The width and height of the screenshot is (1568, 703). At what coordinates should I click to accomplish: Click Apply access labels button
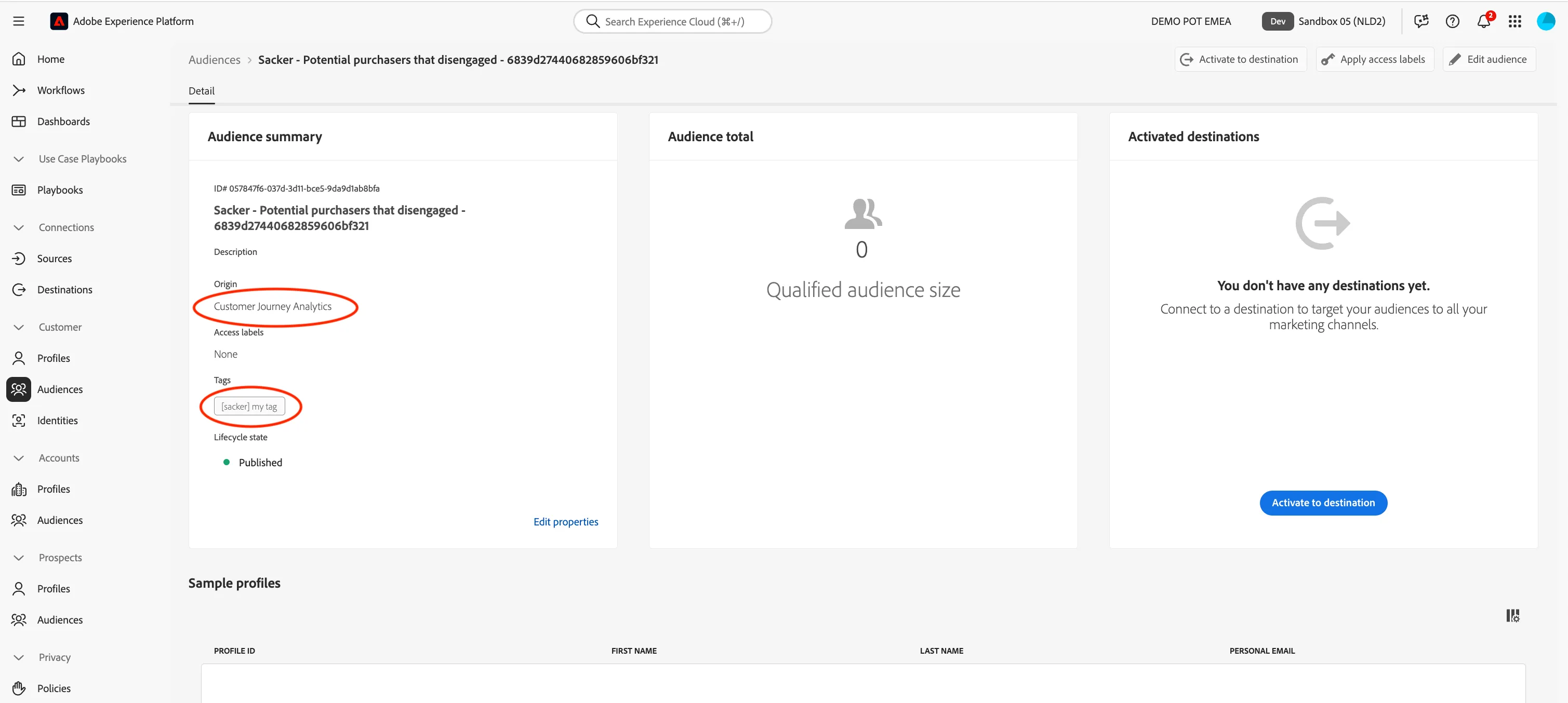click(1374, 59)
